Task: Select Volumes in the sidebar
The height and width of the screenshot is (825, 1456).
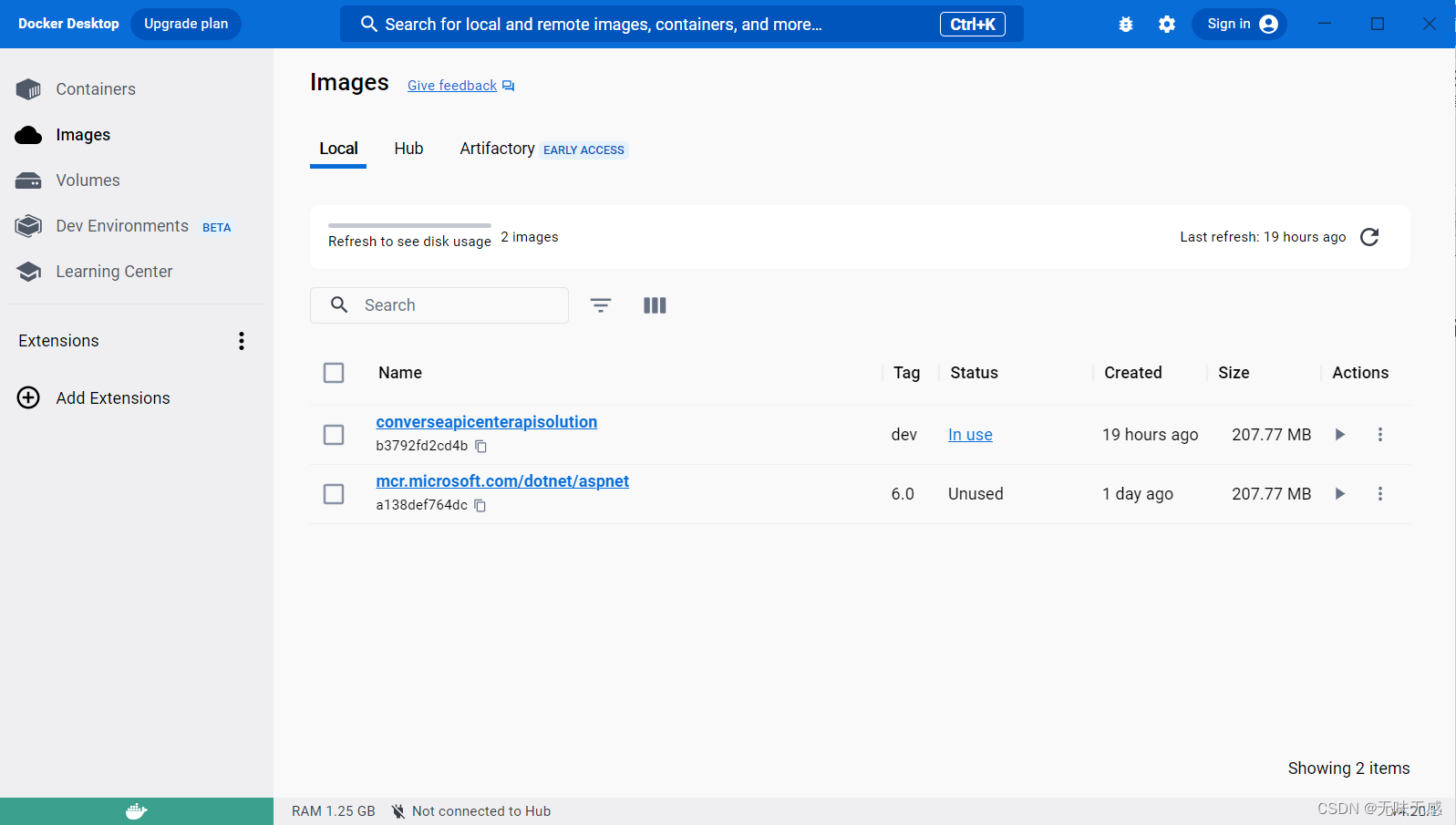Action: [88, 180]
